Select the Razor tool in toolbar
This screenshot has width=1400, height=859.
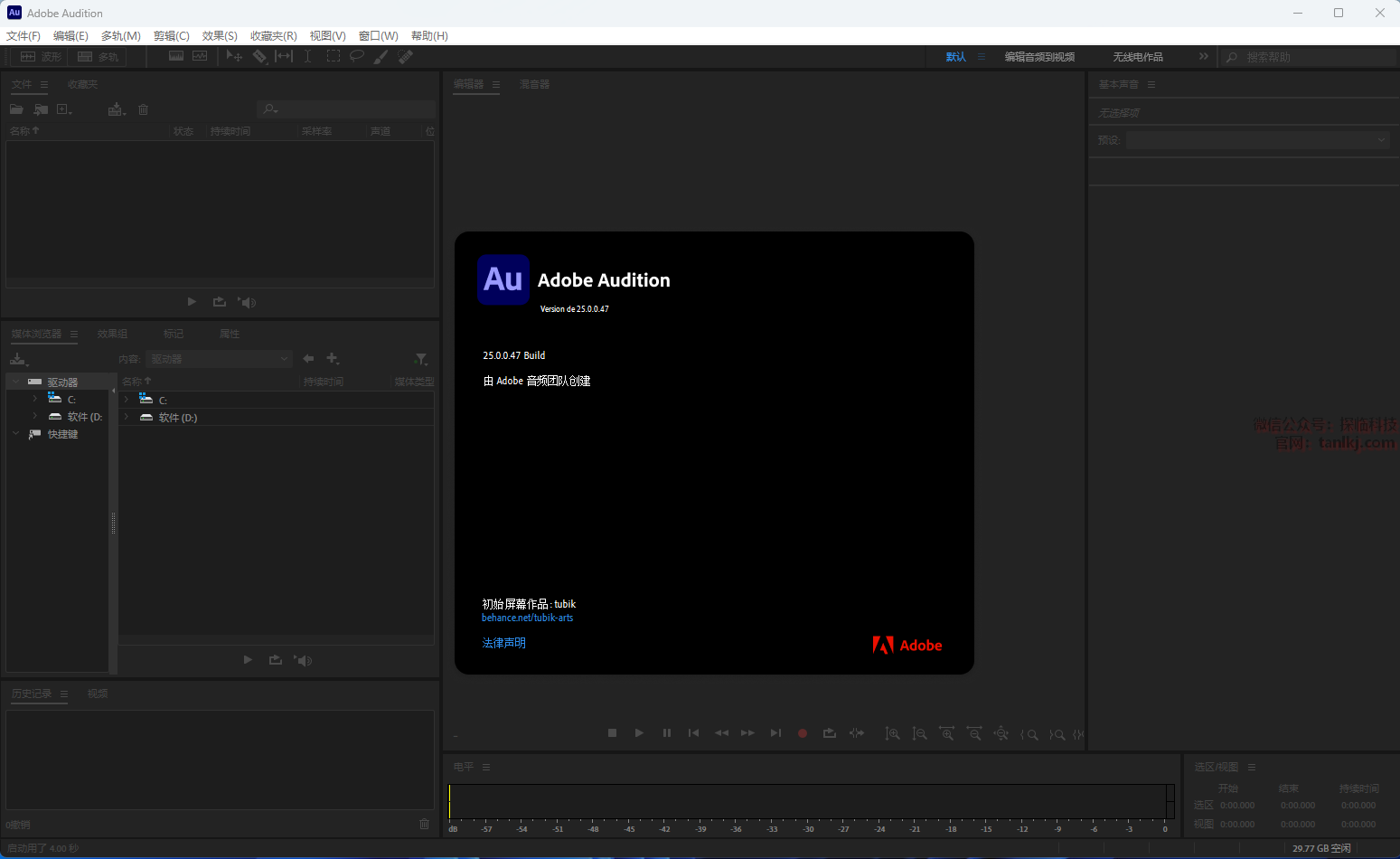(x=259, y=56)
